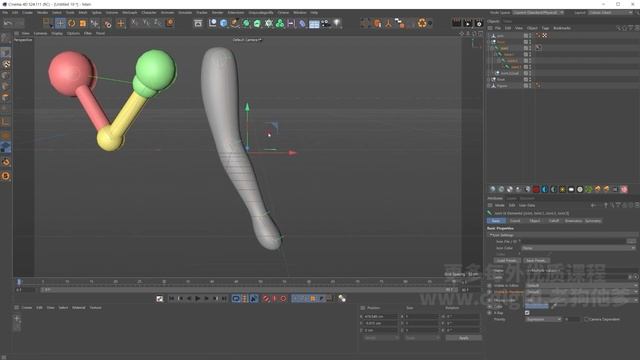
Task: Pick color with the eyedropper icon
Action: click(x=553, y=306)
